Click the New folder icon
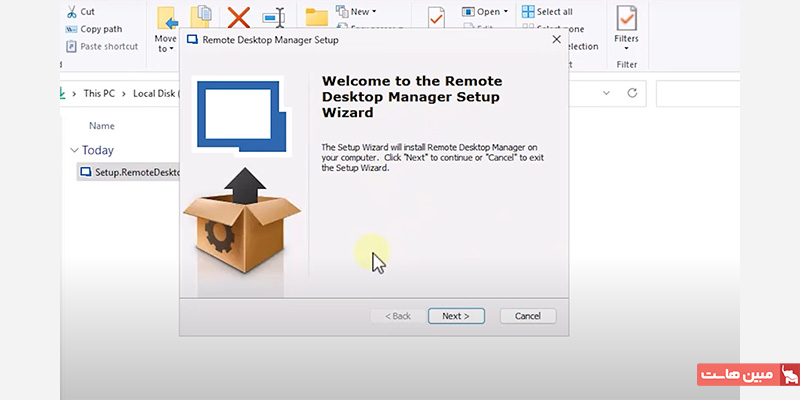Image resolution: width=800 pixels, height=400 pixels. [316, 16]
